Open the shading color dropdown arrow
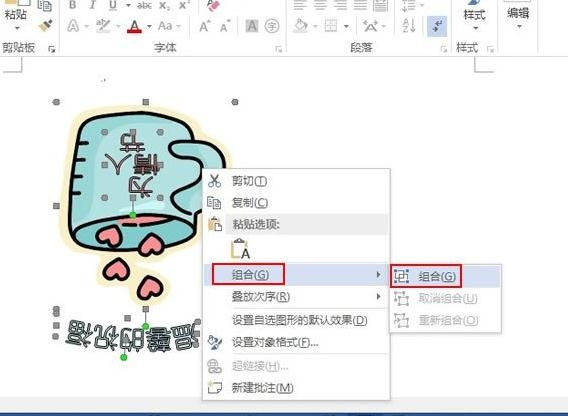This screenshot has width=568, height=416. (x=315, y=26)
